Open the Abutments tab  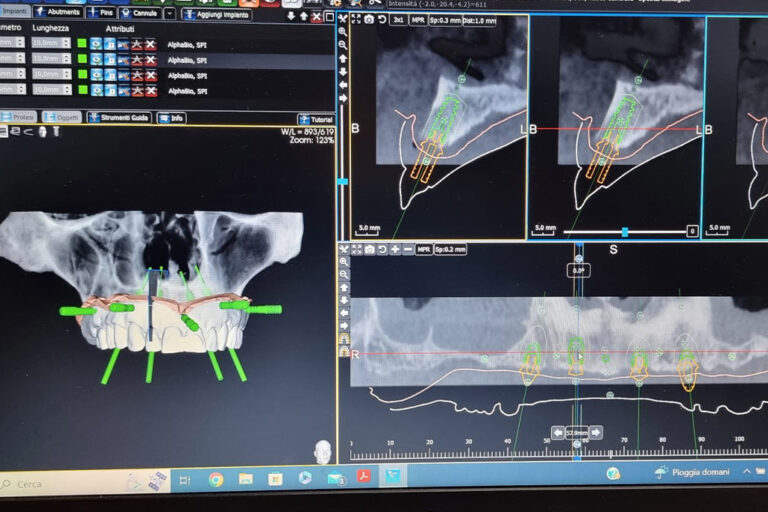[x=58, y=13]
